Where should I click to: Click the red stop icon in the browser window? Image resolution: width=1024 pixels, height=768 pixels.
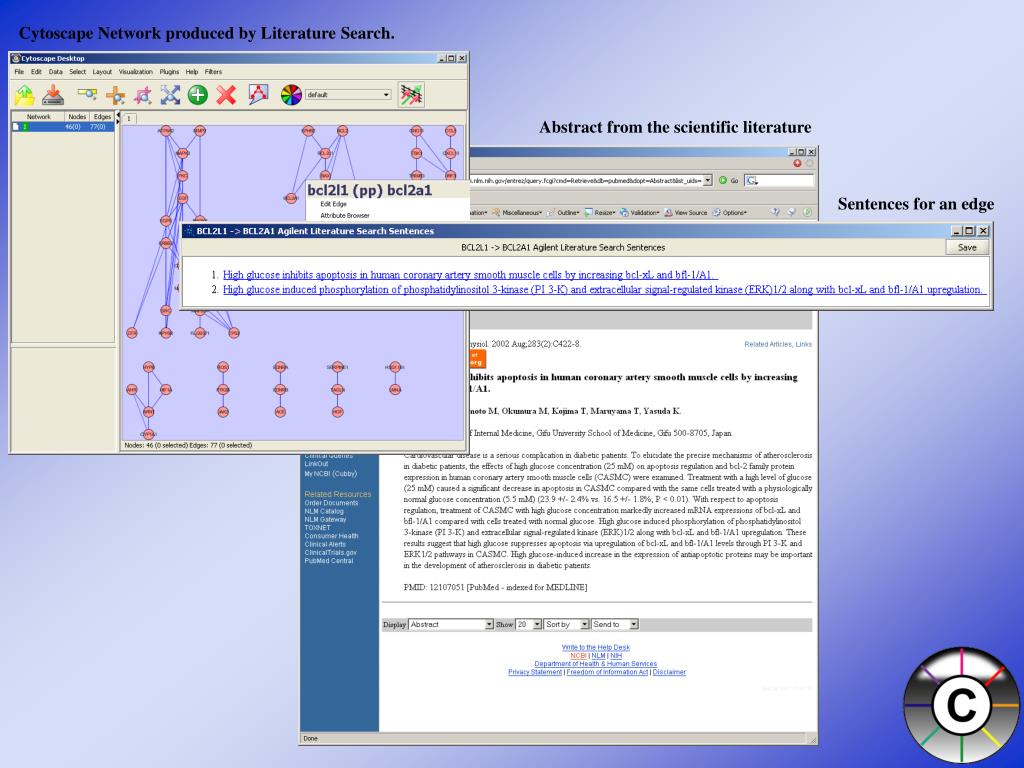point(797,163)
